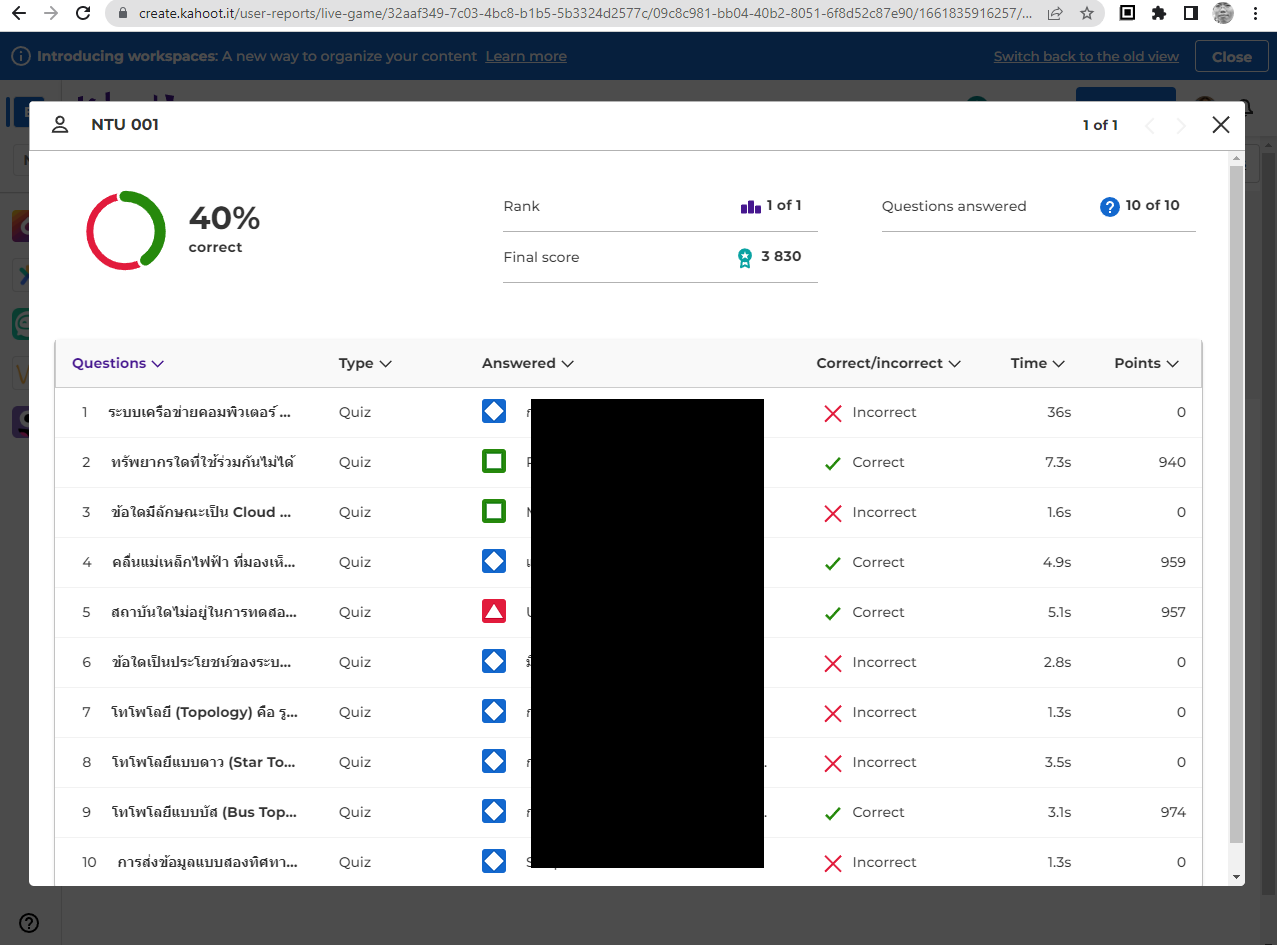This screenshot has width=1277, height=945.
Task: Click the green square answer icon in row 2
Action: point(494,462)
